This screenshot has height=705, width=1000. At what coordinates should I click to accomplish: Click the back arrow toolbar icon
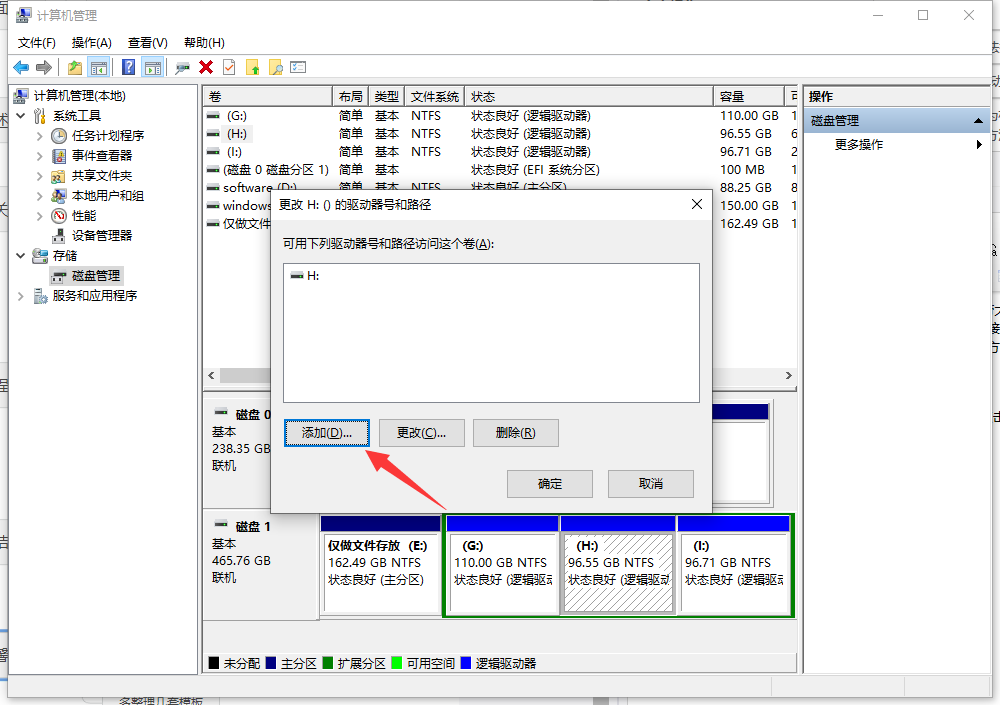click(21, 67)
